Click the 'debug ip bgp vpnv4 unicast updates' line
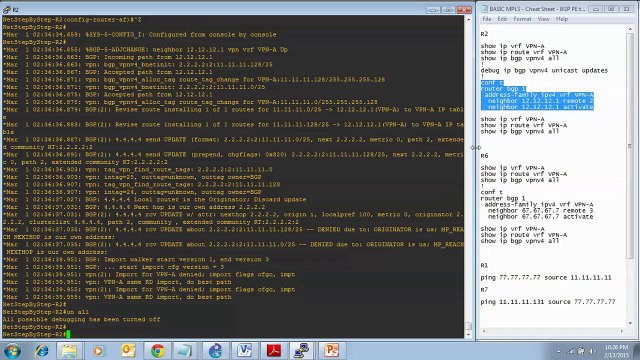 pyautogui.click(x=544, y=71)
